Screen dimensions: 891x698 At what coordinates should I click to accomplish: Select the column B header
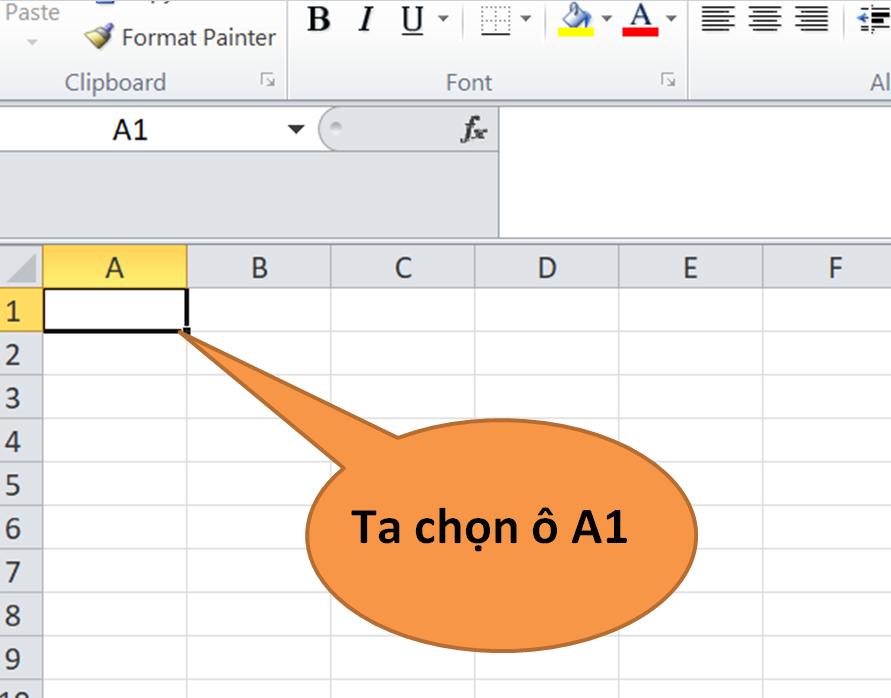pos(258,265)
